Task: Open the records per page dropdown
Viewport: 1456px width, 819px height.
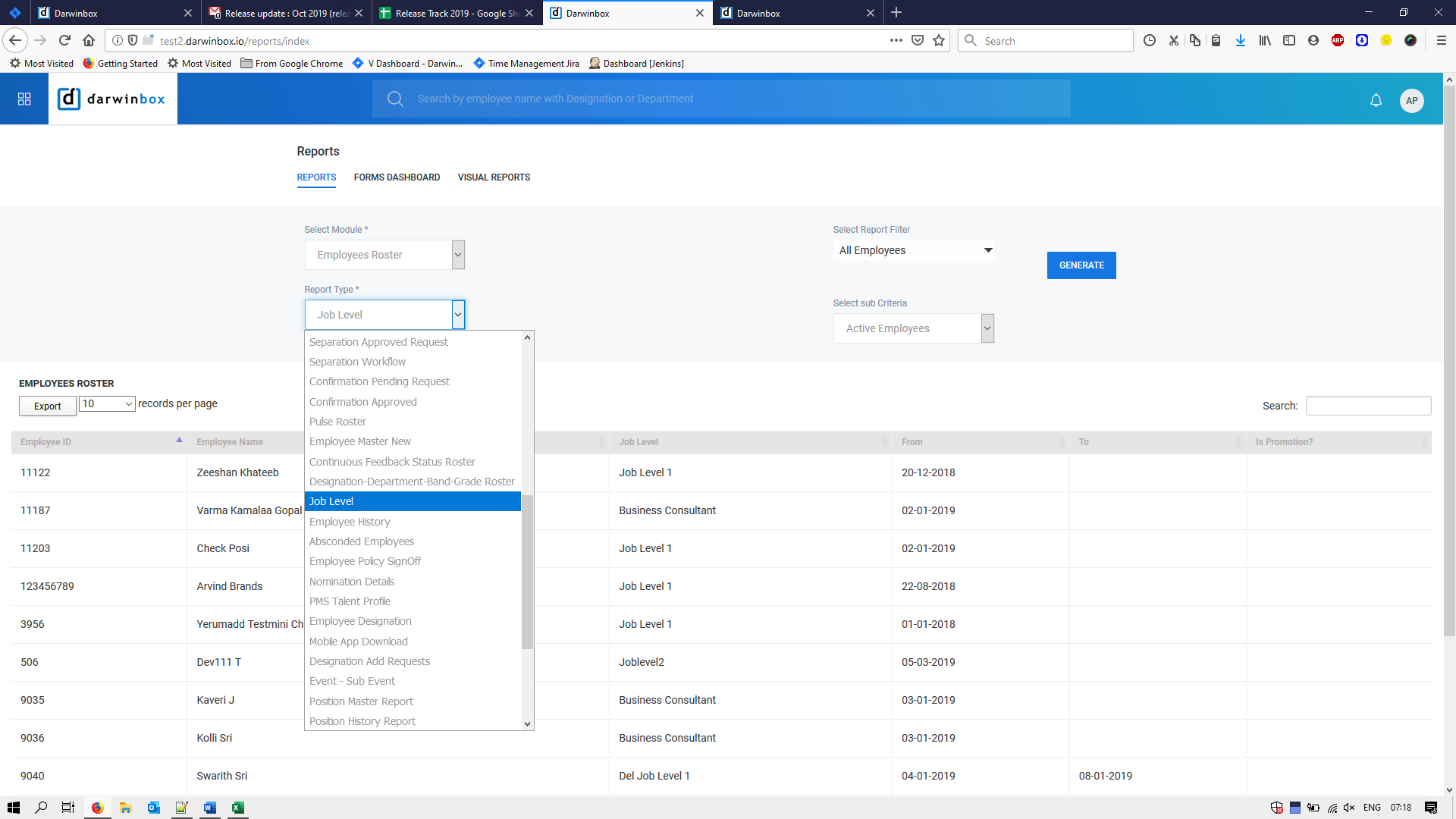Action: 107,403
